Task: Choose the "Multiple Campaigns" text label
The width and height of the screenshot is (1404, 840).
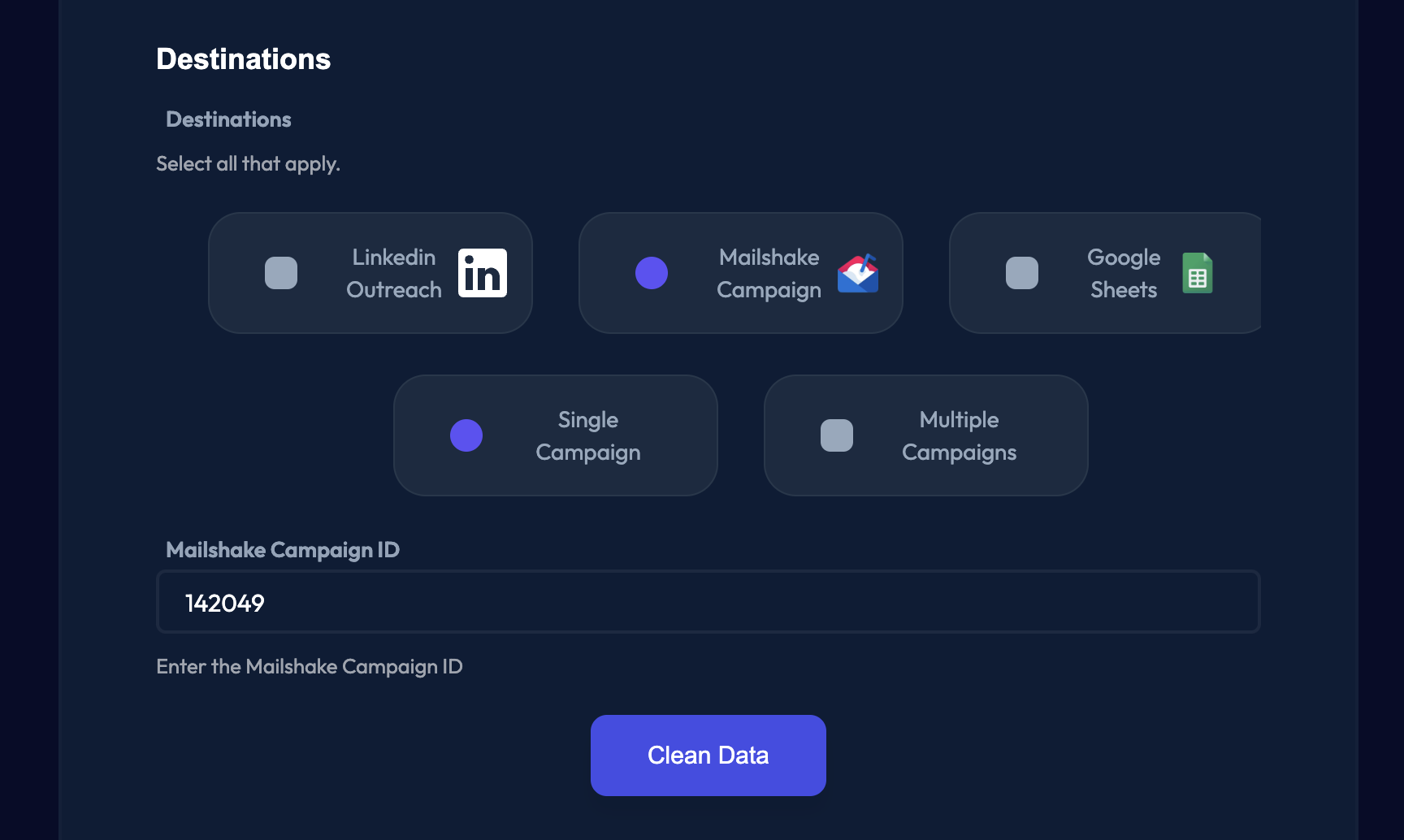Action: pos(959,435)
